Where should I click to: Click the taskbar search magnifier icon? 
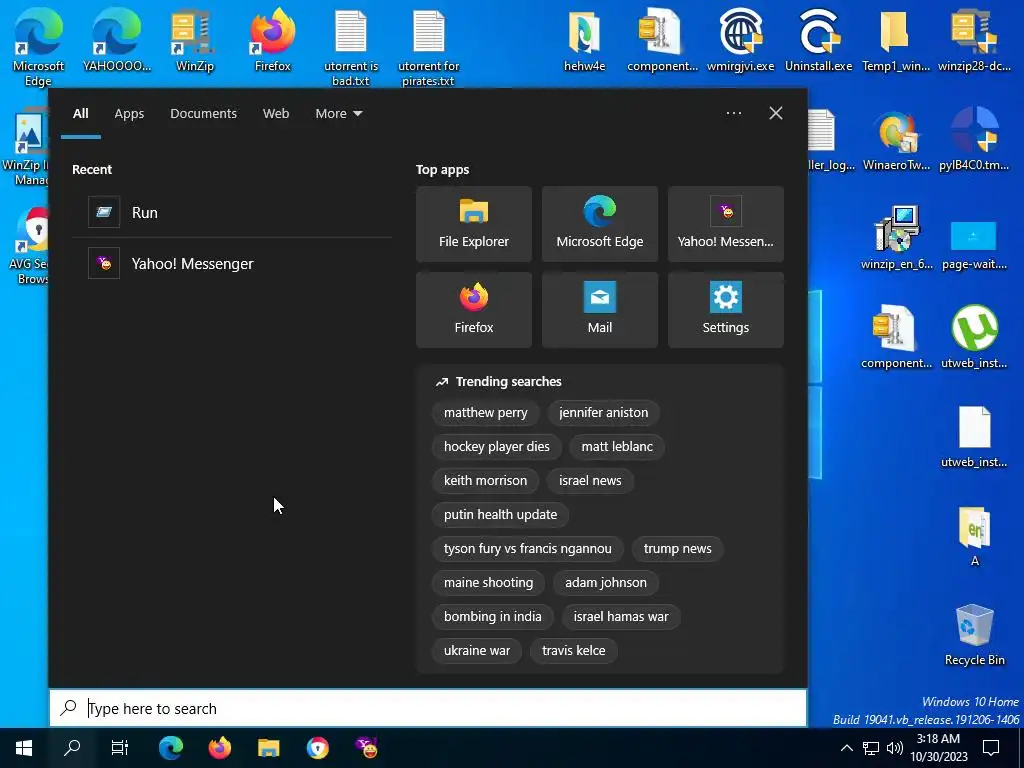(72, 748)
